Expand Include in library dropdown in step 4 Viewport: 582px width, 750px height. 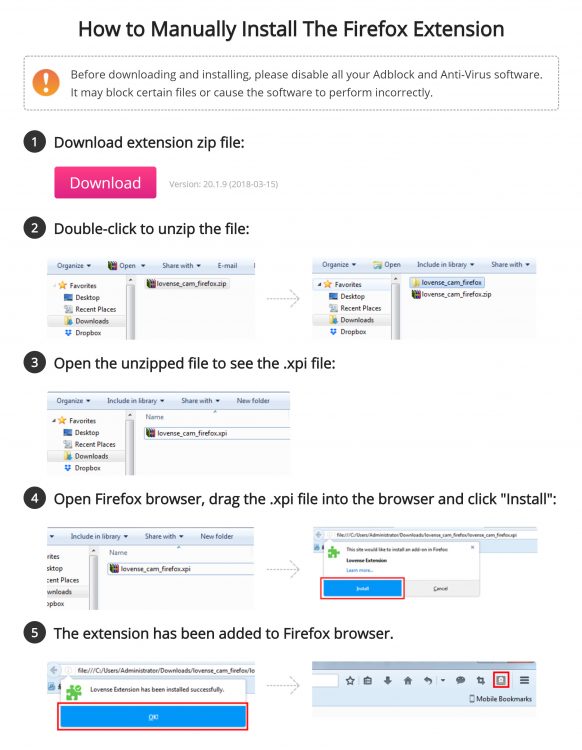(99, 536)
